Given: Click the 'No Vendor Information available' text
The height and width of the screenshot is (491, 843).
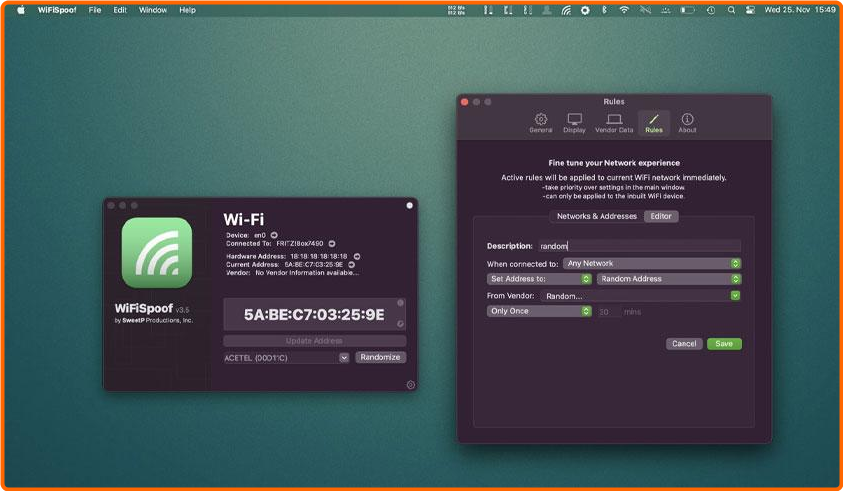Looking at the screenshot, I should tap(307, 273).
